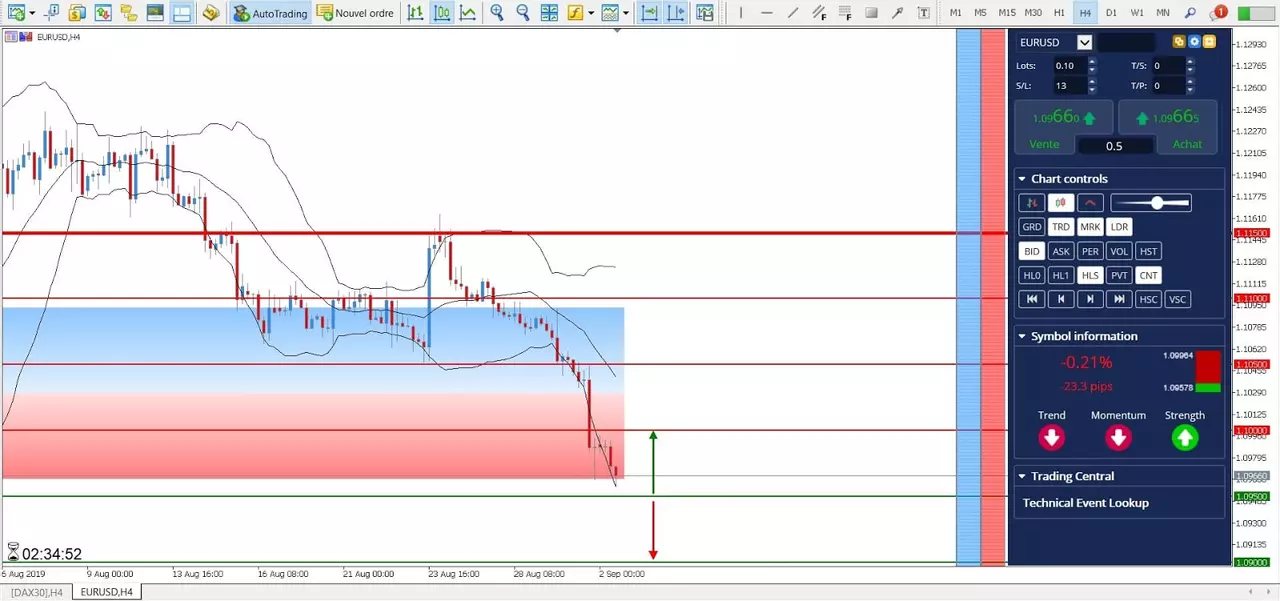Select the vertical line drawing tool
The height and width of the screenshot is (601, 1280).
(741, 13)
